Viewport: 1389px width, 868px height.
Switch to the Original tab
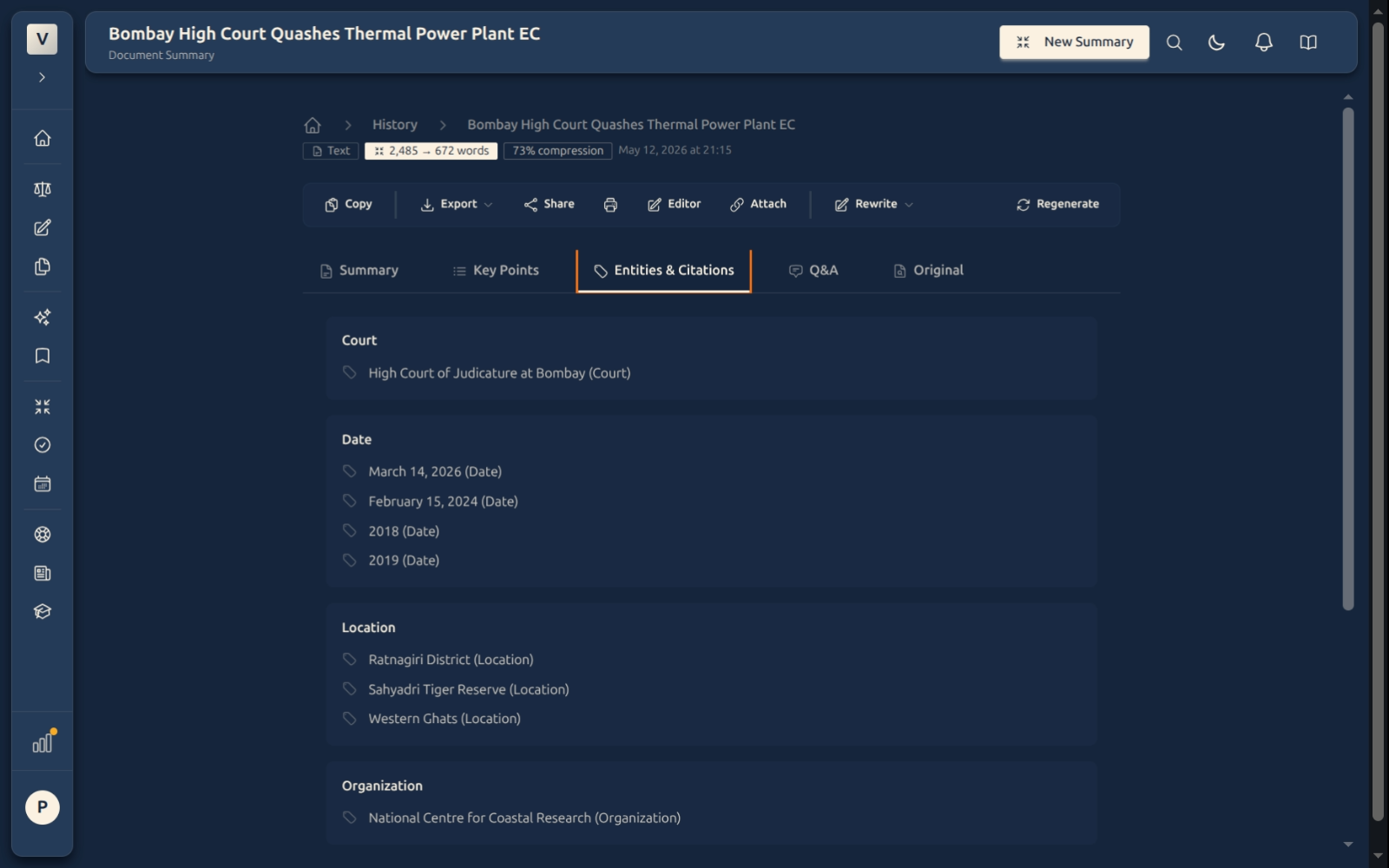[929, 271]
